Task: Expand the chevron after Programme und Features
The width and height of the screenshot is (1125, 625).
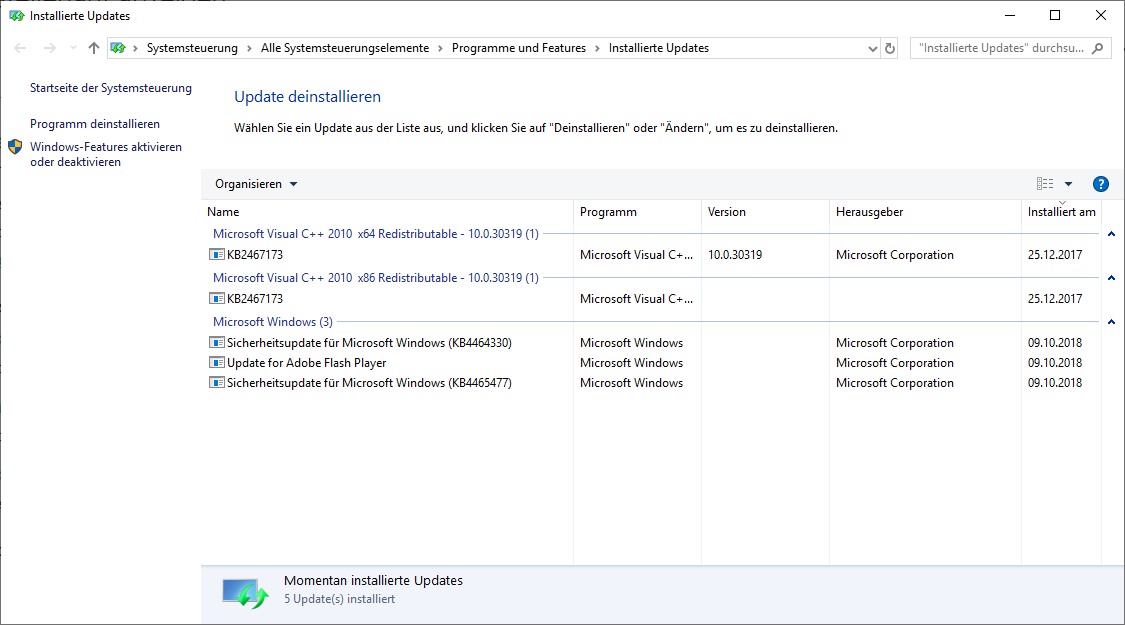Action: tap(597, 48)
